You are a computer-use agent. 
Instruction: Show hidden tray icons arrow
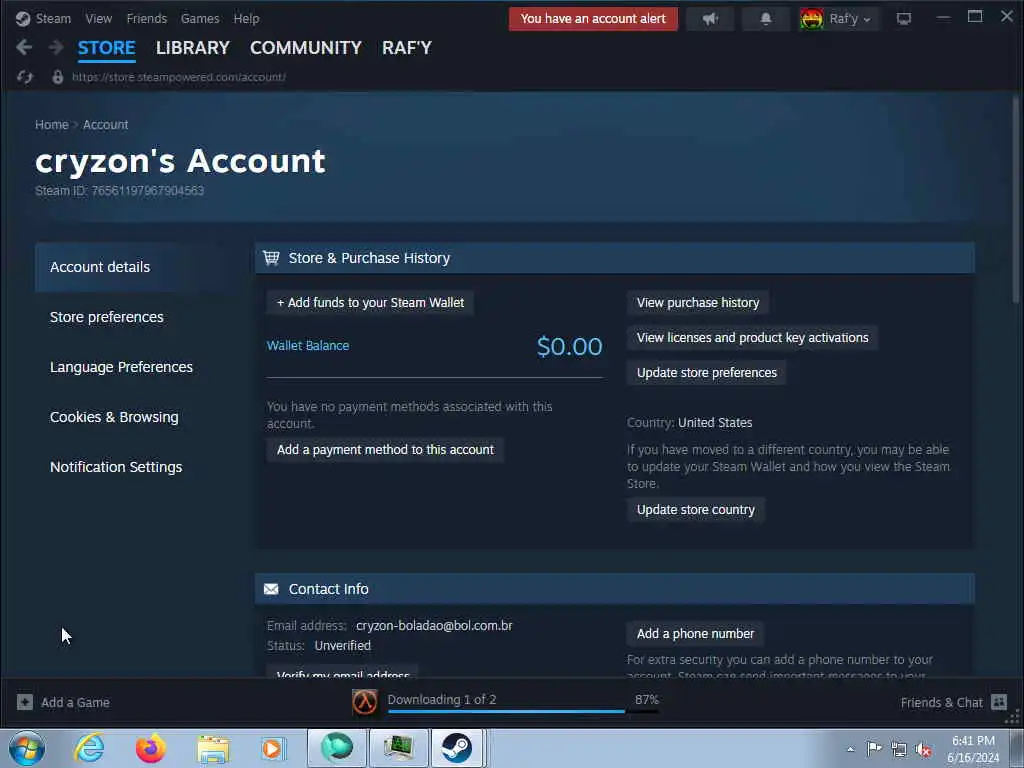850,749
